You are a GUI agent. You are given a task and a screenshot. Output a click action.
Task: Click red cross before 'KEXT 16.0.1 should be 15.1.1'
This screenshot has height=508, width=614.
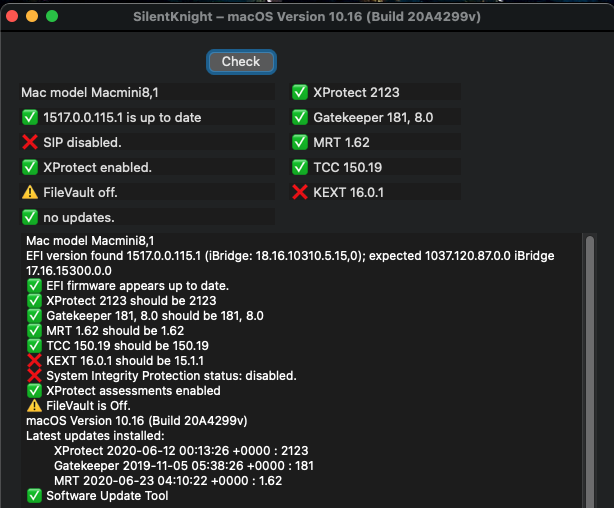(x=34, y=360)
